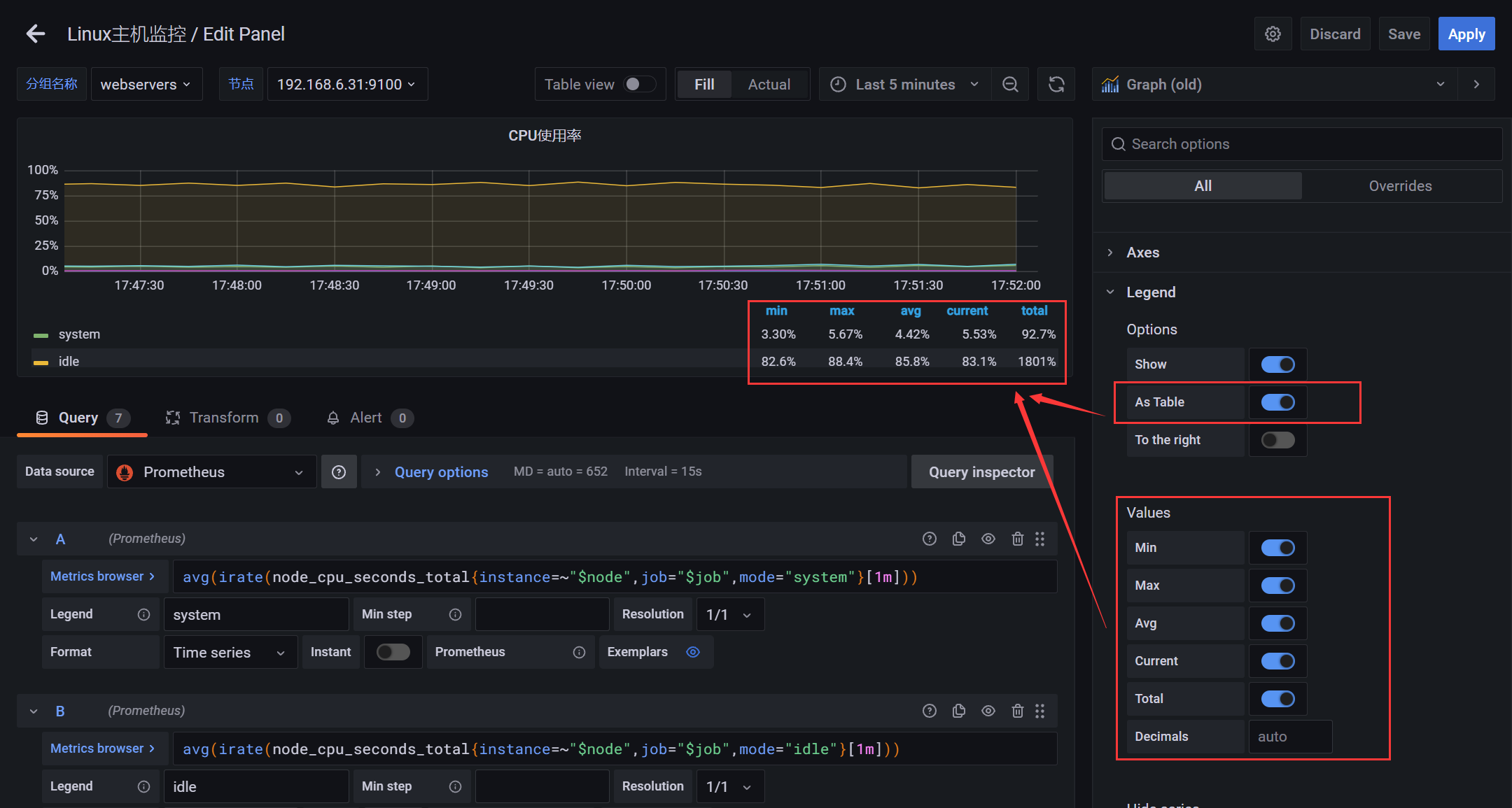The height and width of the screenshot is (808, 1512).
Task: Toggle legend Show switch
Action: [x=1277, y=364]
